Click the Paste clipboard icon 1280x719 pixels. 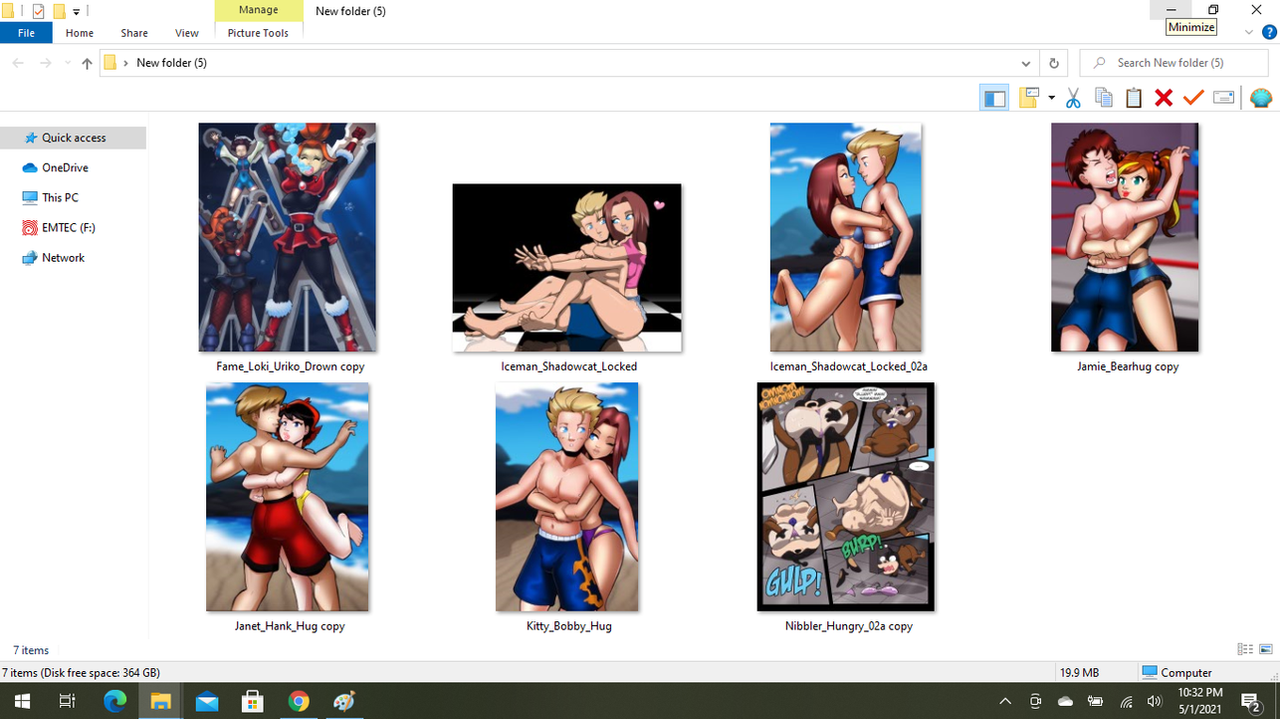point(1134,98)
